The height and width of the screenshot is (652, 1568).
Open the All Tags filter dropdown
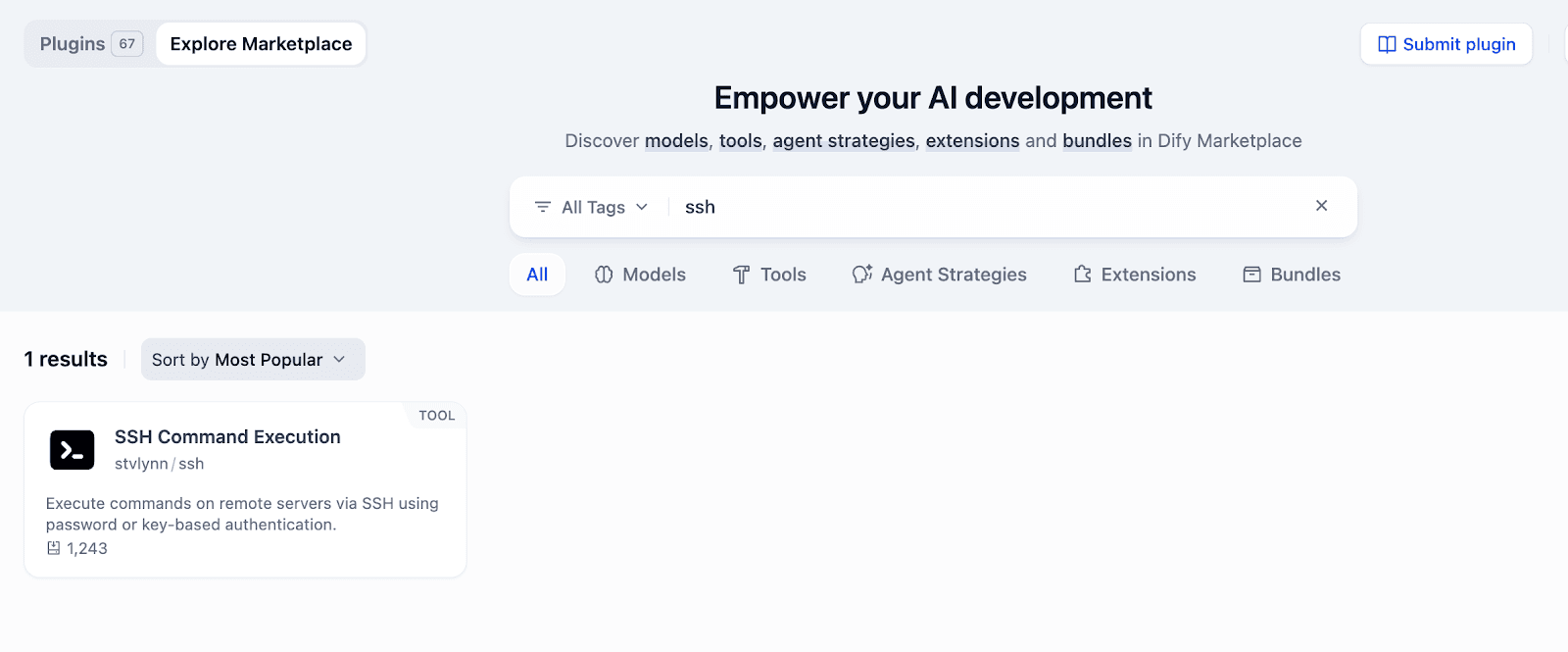[x=592, y=207]
